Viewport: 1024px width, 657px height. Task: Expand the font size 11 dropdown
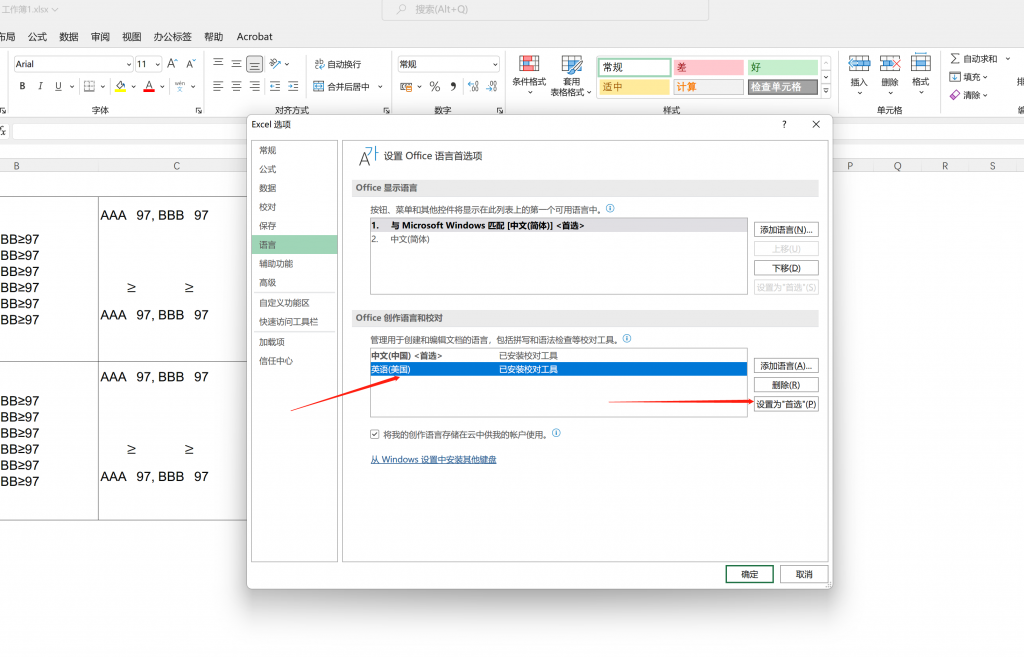pyautogui.click(x=155, y=64)
